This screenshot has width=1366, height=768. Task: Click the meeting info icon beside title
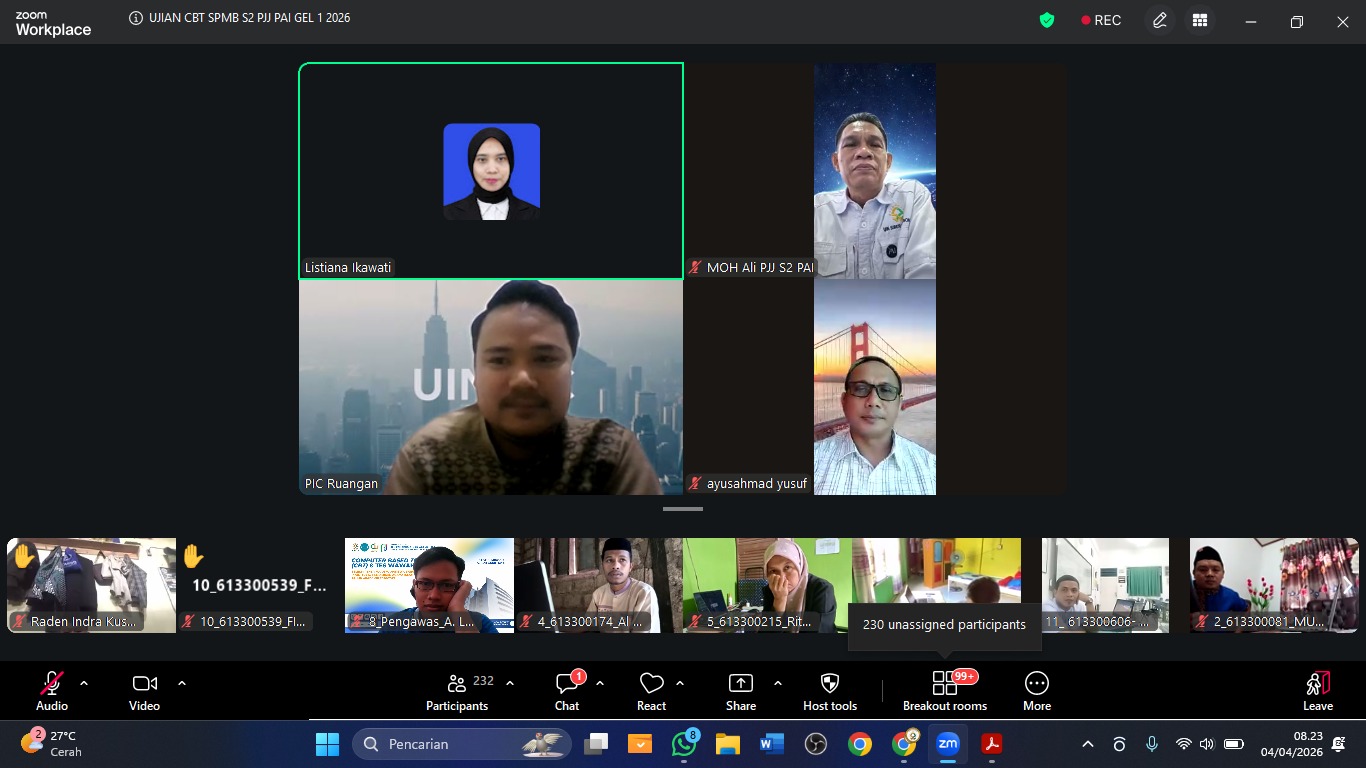tap(136, 18)
